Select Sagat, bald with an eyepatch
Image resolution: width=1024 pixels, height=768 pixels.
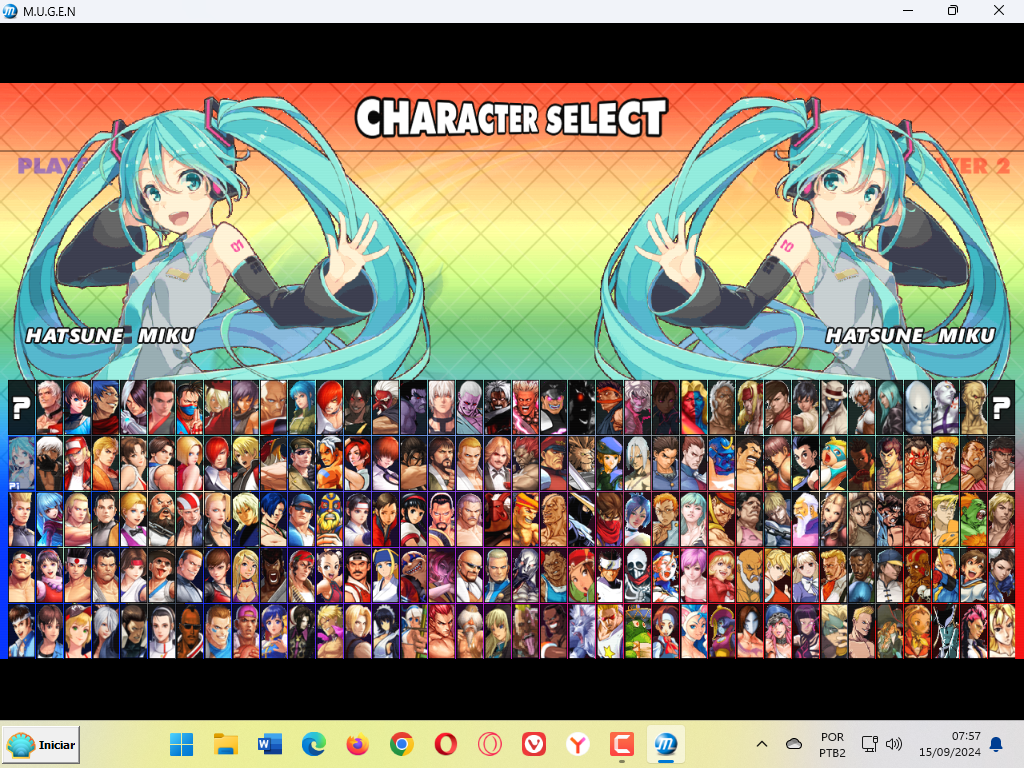click(554, 520)
